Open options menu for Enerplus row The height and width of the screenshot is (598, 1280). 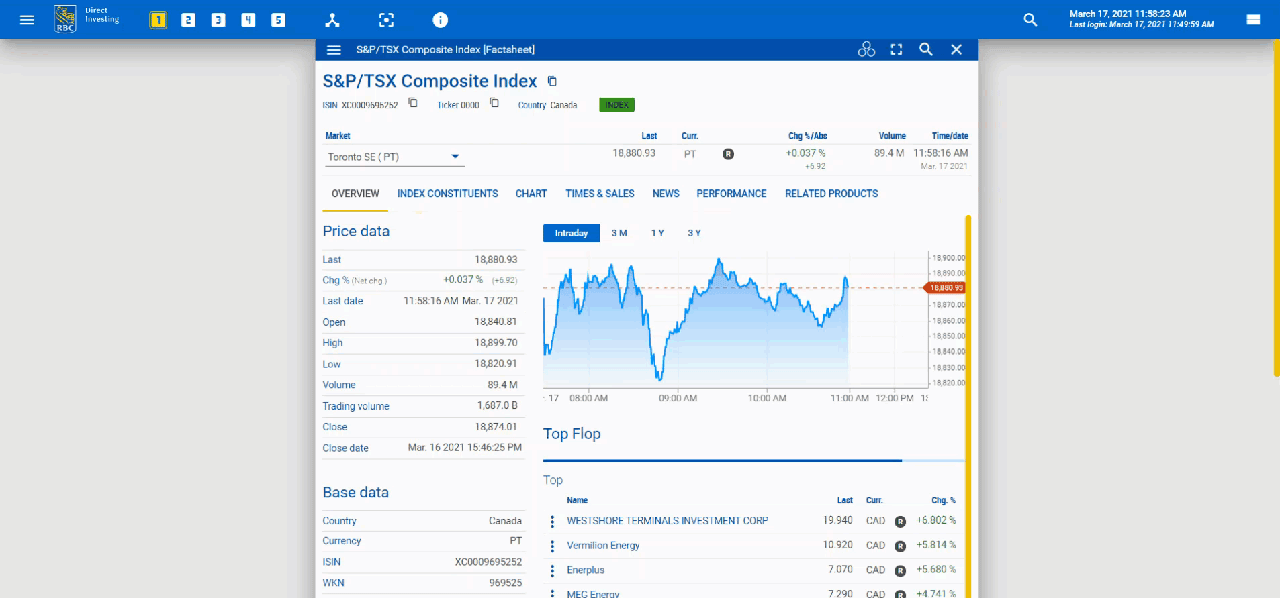pyautogui.click(x=552, y=570)
